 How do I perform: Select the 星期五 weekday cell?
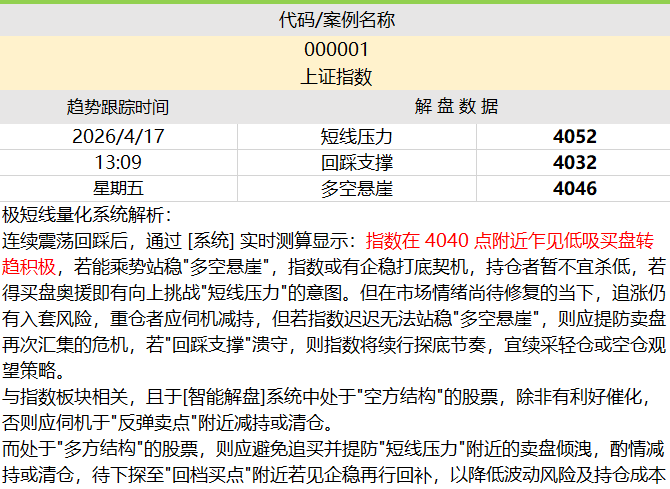118,188
